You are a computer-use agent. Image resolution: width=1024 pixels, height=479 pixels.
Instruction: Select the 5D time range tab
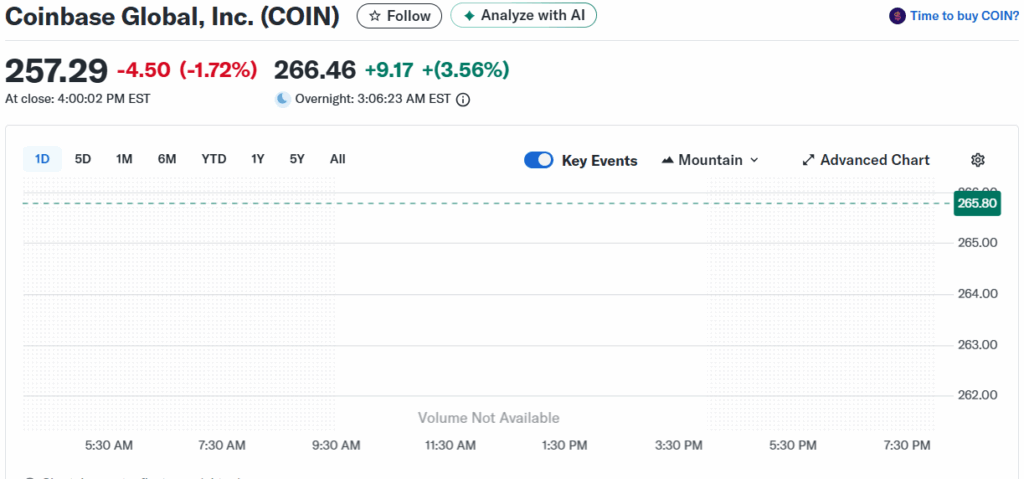click(x=83, y=159)
